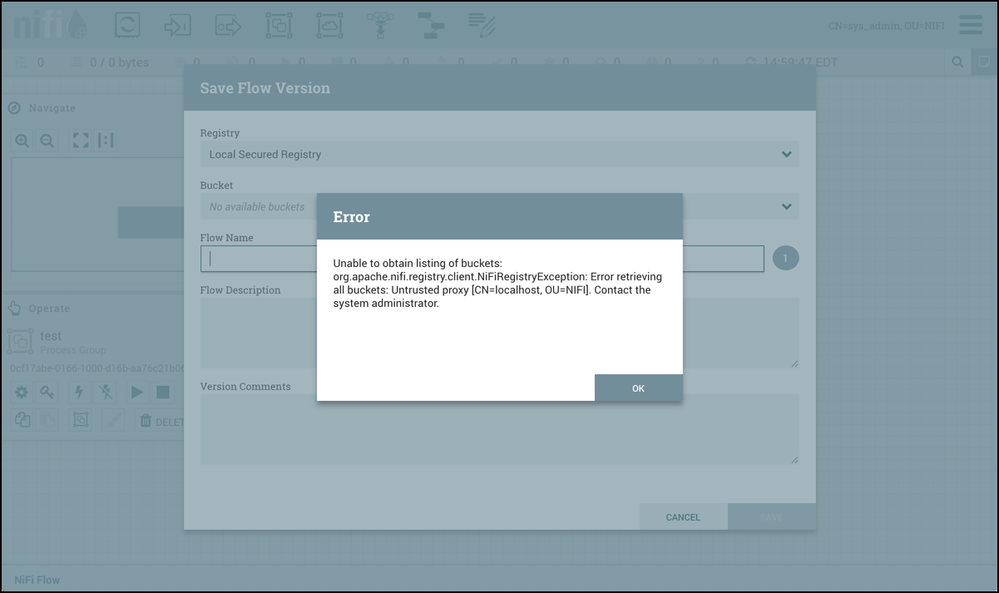
Task: Open the Registry dropdown showing Local Secured Registry
Action: (x=787, y=154)
